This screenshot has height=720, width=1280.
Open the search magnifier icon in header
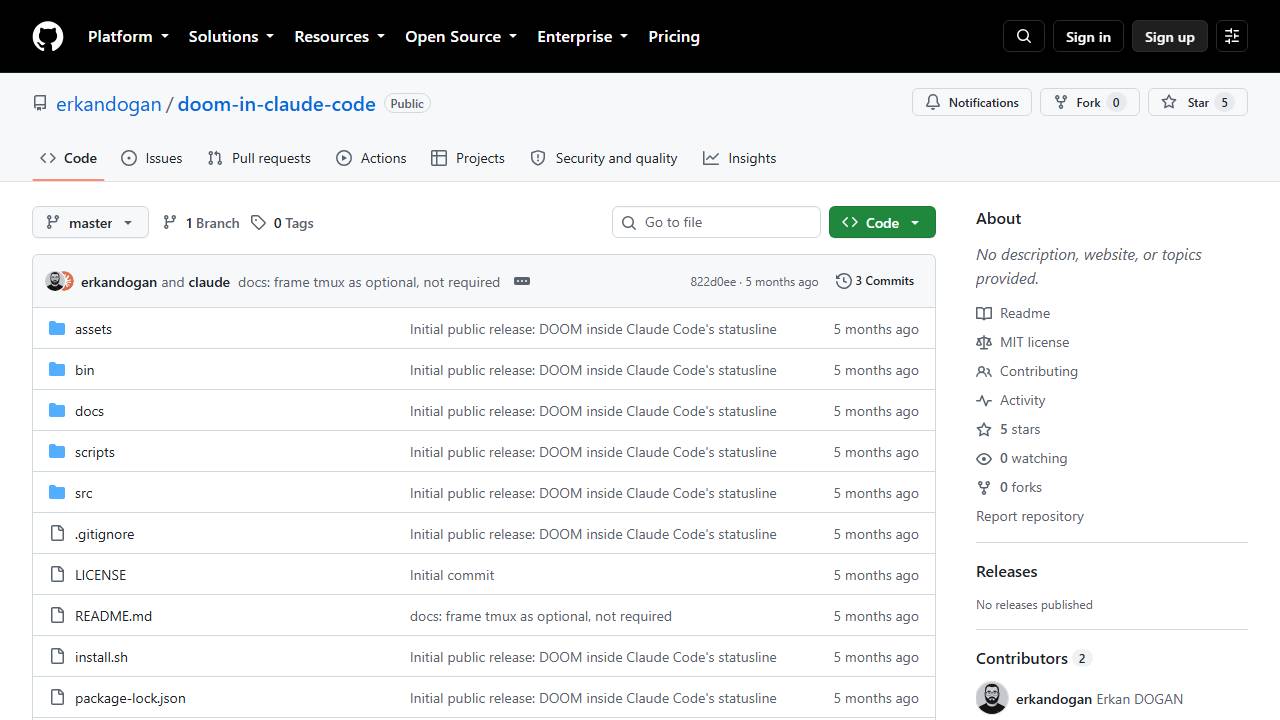pos(1024,36)
